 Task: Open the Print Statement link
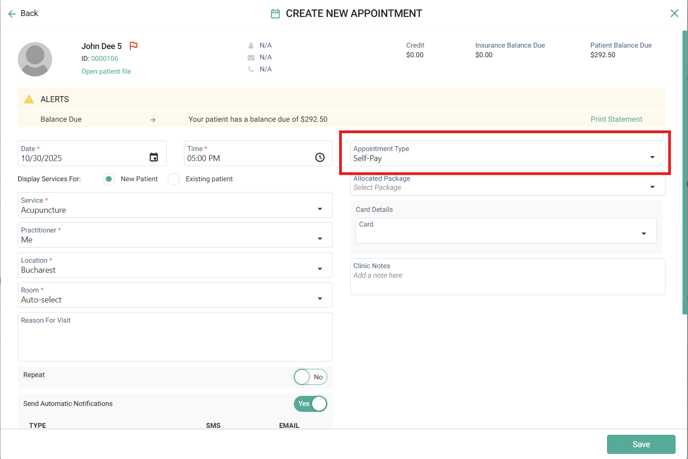pyautogui.click(x=616, y=120)
